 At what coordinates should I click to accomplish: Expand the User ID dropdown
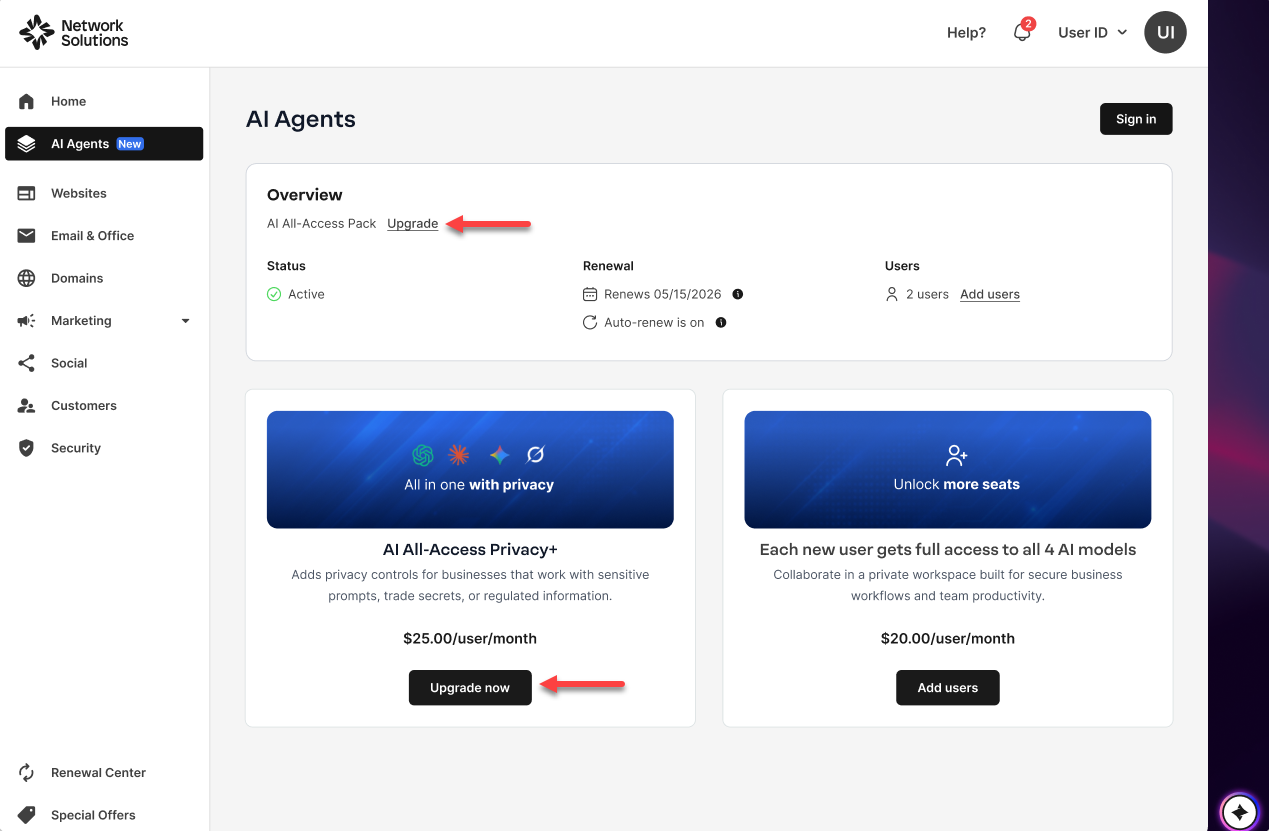[1092, 32]
